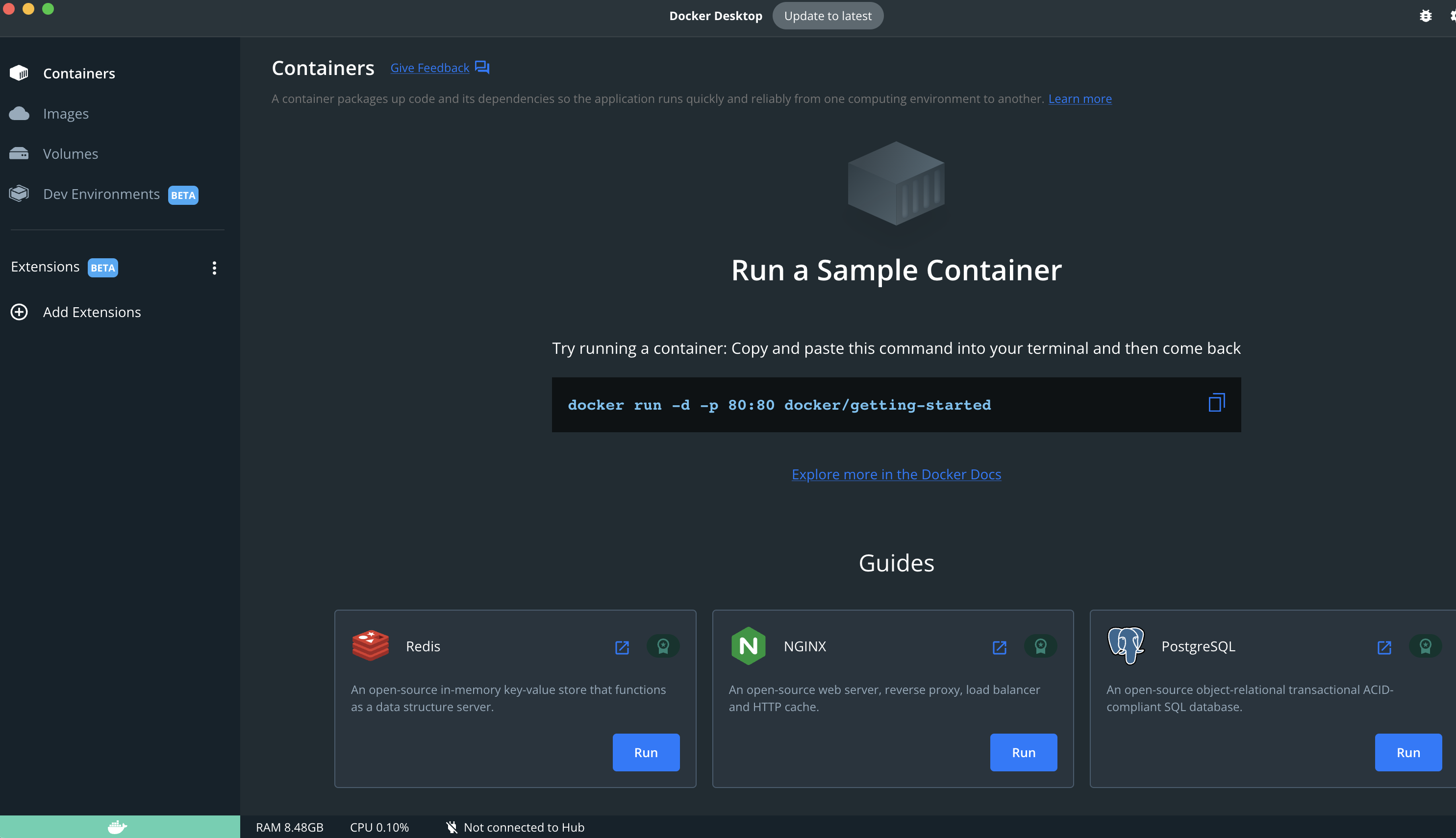This screenshot has width=1456, height=838.
Task: Open the NGINX external link icon
Action: coord(1000,647)
